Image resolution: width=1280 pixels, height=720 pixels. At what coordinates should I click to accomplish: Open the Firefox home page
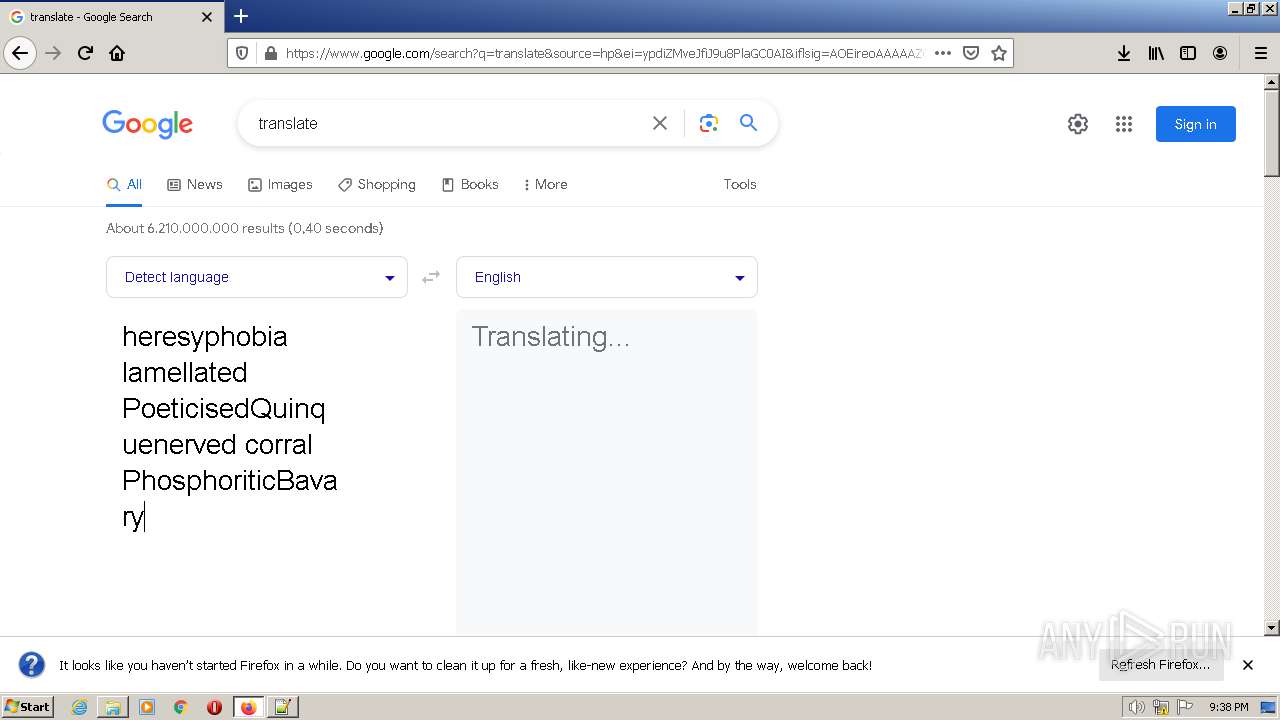pyautogui.click(x=117, y=53)
